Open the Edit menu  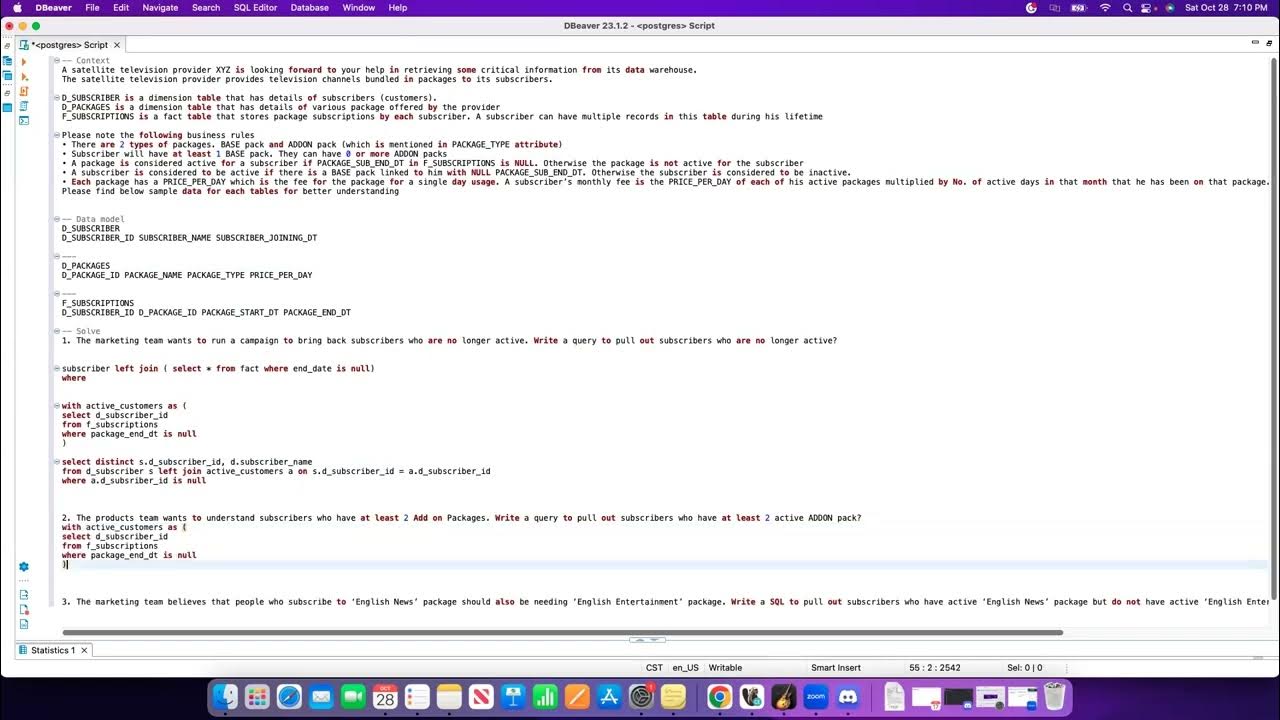[121, 7]
